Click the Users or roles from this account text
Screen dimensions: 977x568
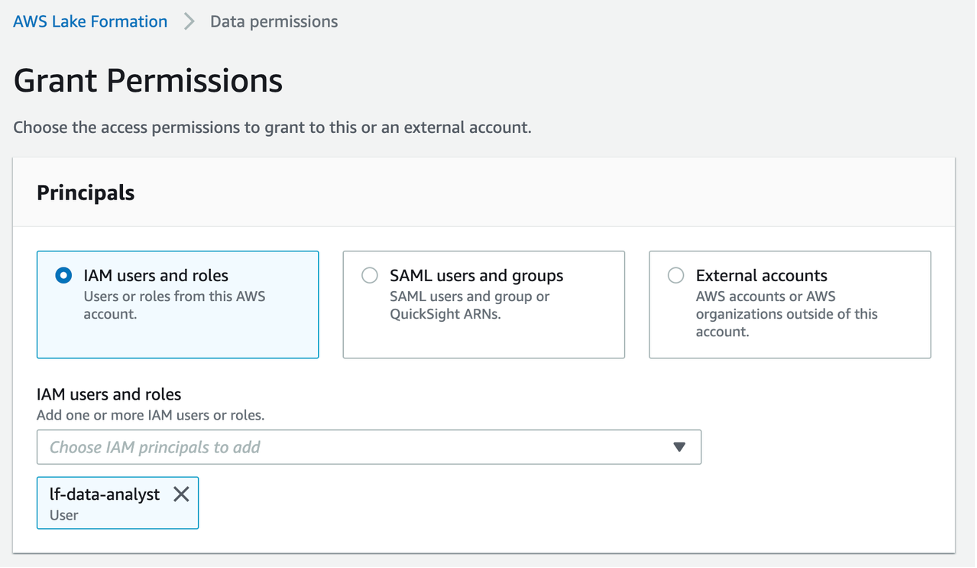(174, 305)
